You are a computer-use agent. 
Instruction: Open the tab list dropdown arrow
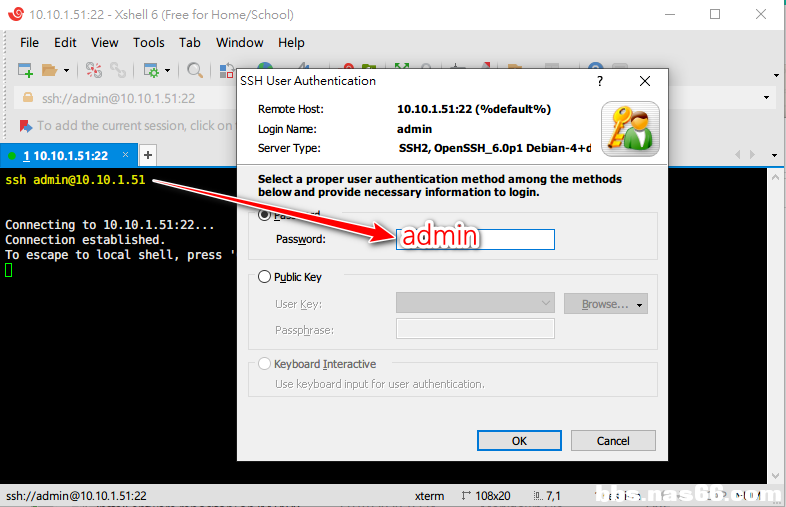[x=774, y=155]
